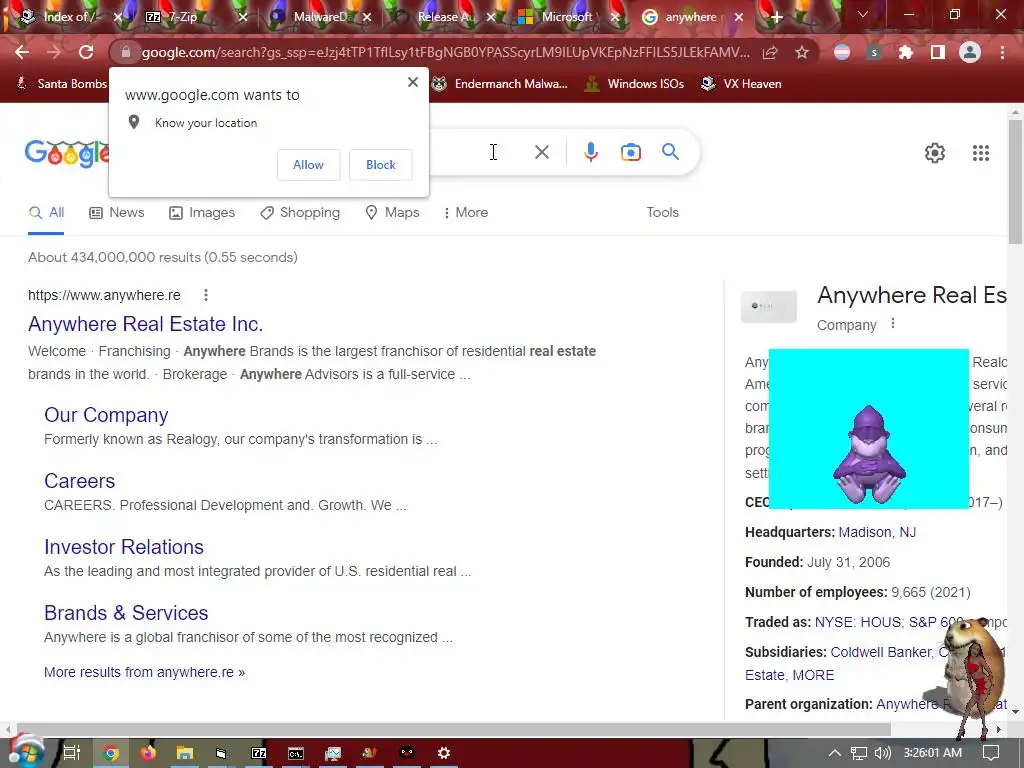The height and width of the screenshot is (768, 1024).
Task: Open Google quick settings gear
Action: click(935, 153)
